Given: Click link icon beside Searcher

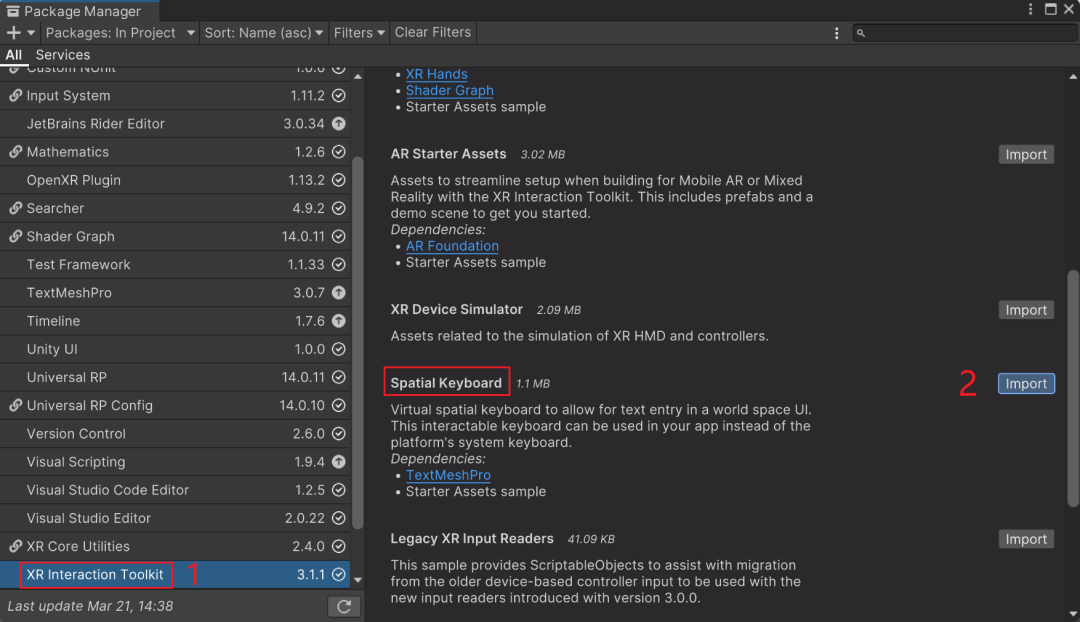Looking at the screenshot, I should 14,208.
